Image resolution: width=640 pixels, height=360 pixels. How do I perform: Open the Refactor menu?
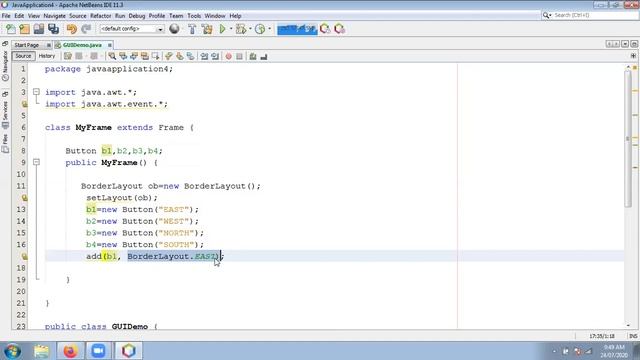point(100,16)
